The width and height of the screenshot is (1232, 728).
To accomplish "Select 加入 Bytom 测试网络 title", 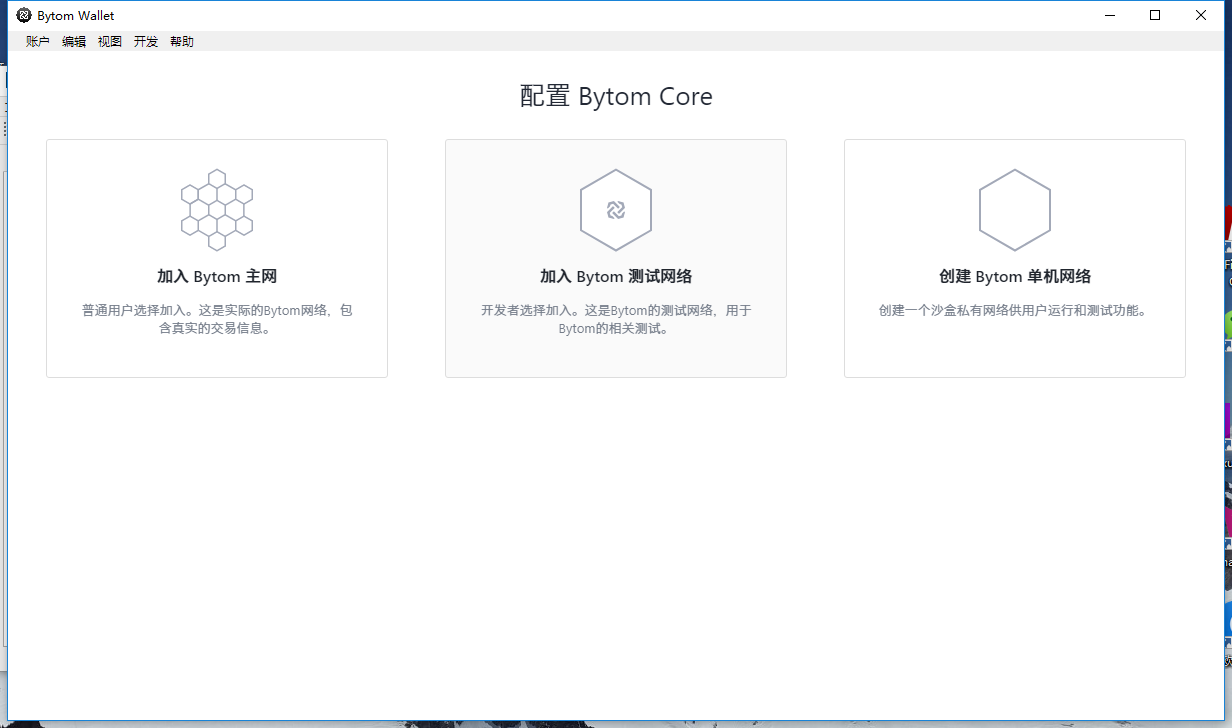I will coord(616,277).
